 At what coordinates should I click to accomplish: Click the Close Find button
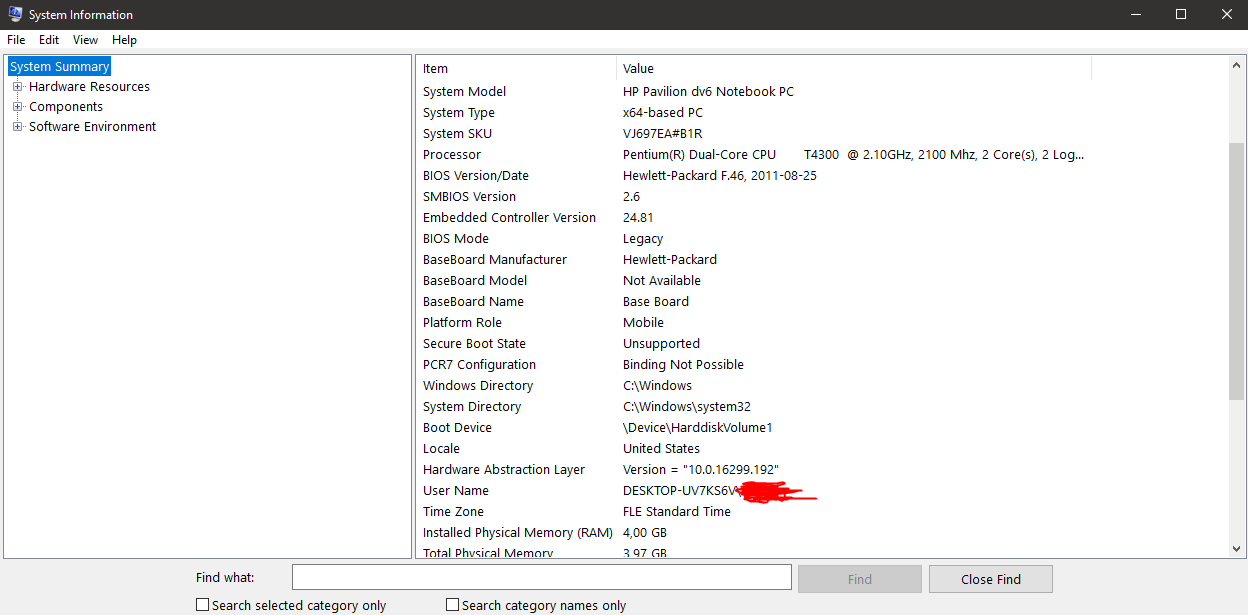tap(991, 579)
